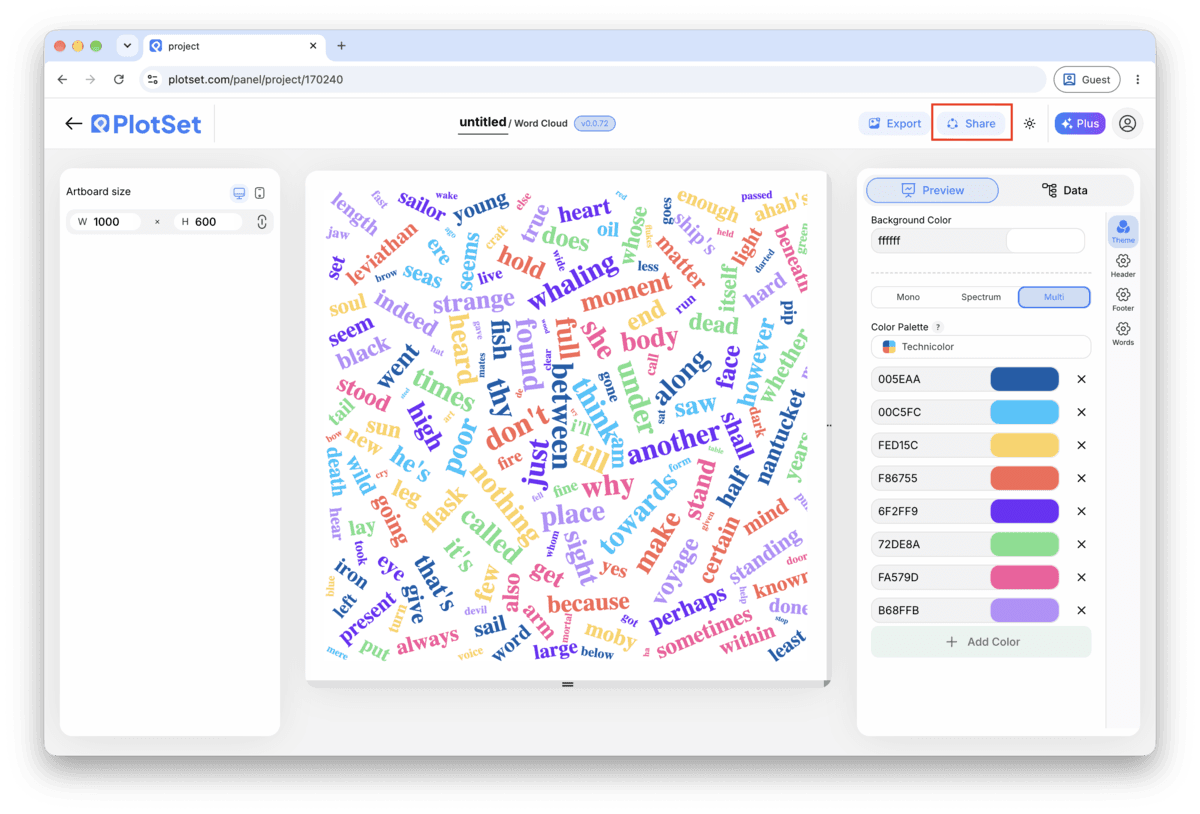Screen dimensions: 1200x814
Task: Open the user account avatar menu
Action: (1128, 123)
